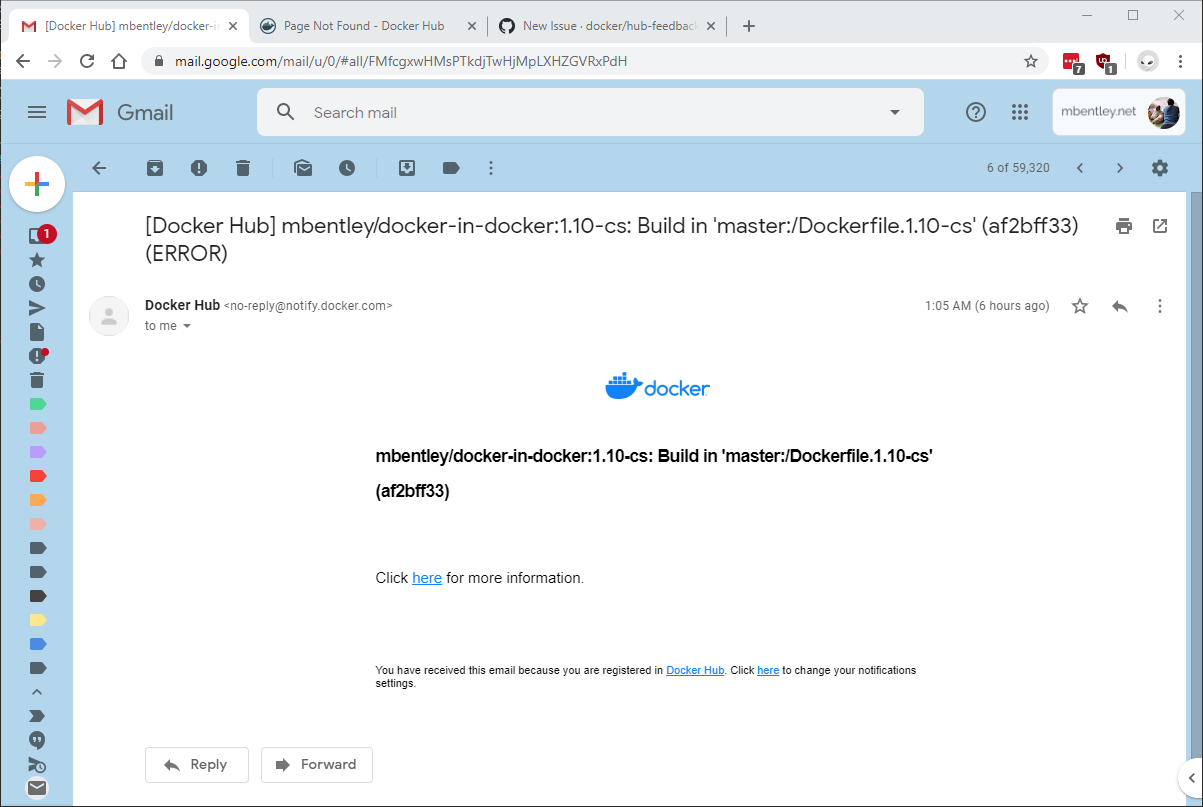Click the Docker Hub sender avatar
1203x807 pixels.
(x=109, y=316)
